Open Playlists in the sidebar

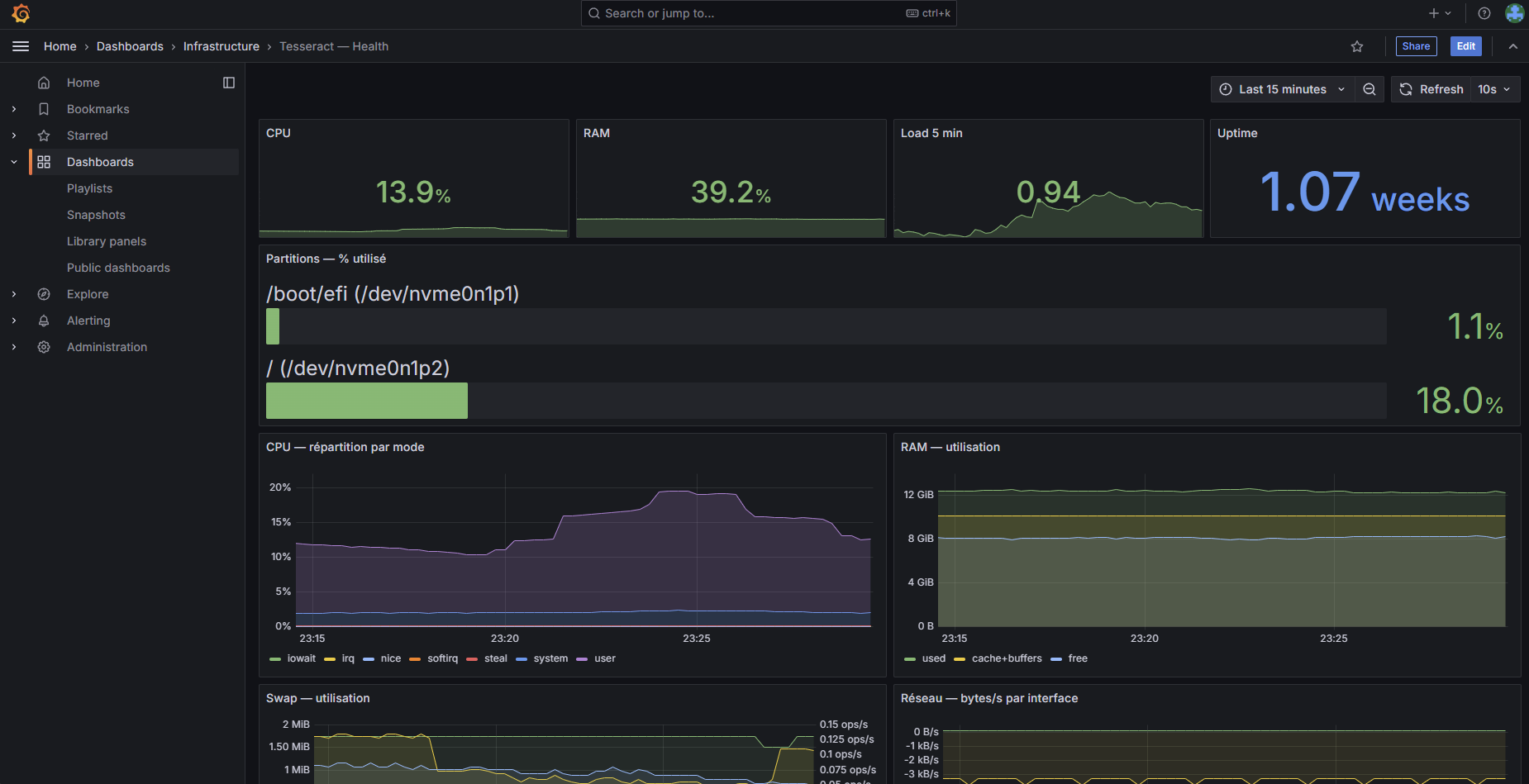tap(89, 188)
